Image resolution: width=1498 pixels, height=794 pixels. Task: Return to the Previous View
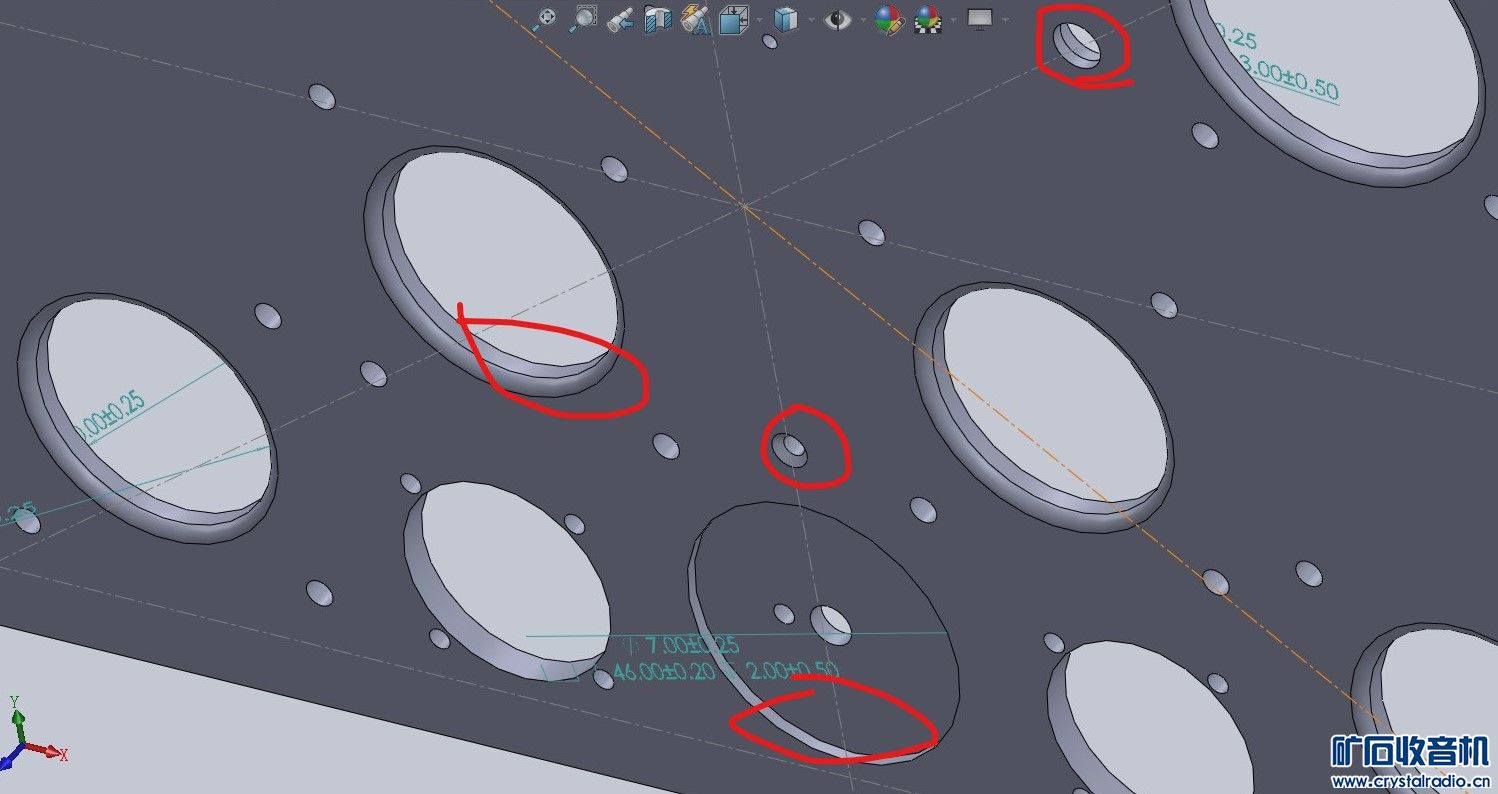[x=620, y=18]
